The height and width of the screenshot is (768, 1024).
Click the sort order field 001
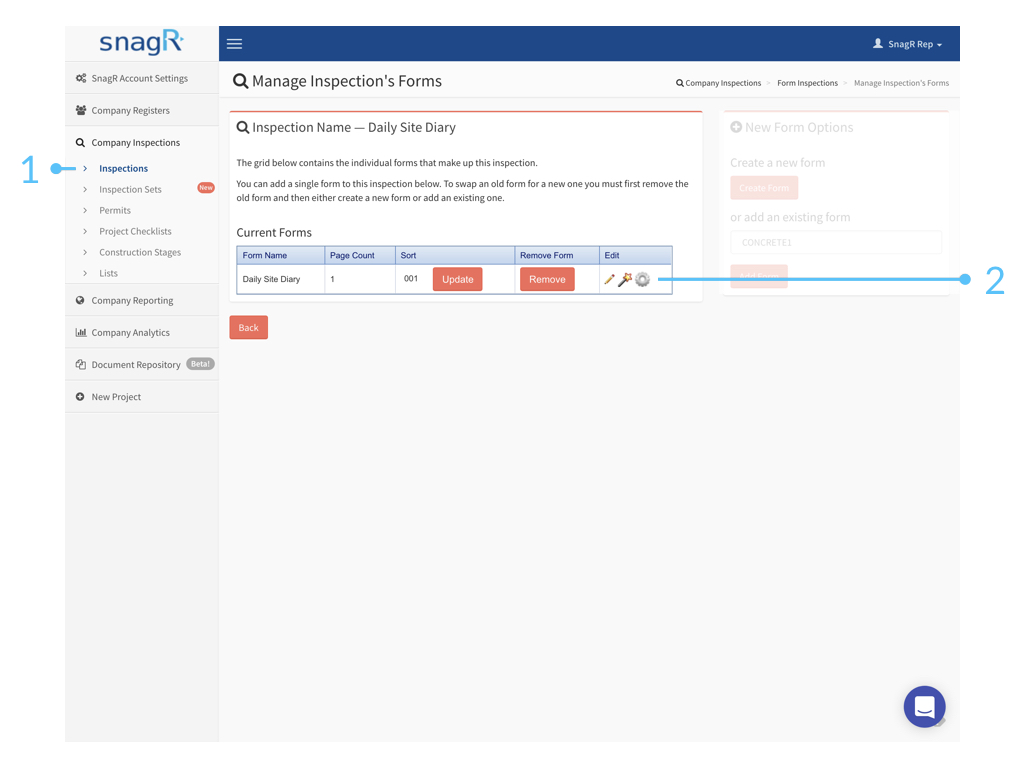pyautogui.click(x=411, y=279)
